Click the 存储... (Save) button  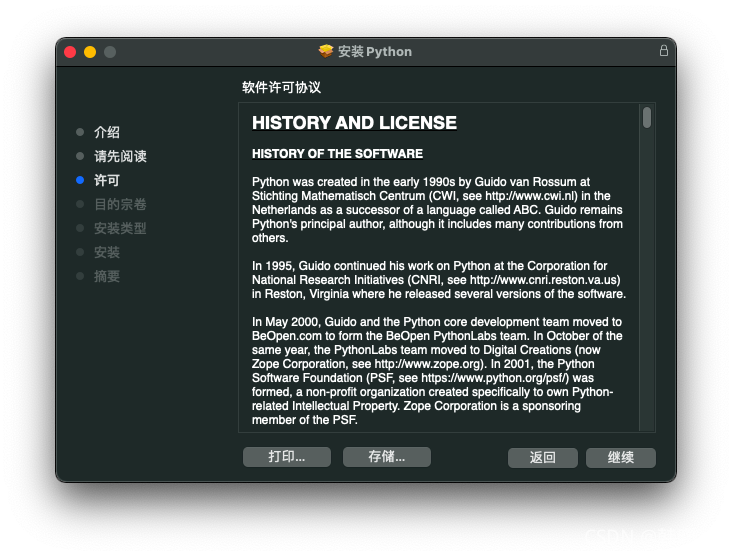tap(387, 457)
